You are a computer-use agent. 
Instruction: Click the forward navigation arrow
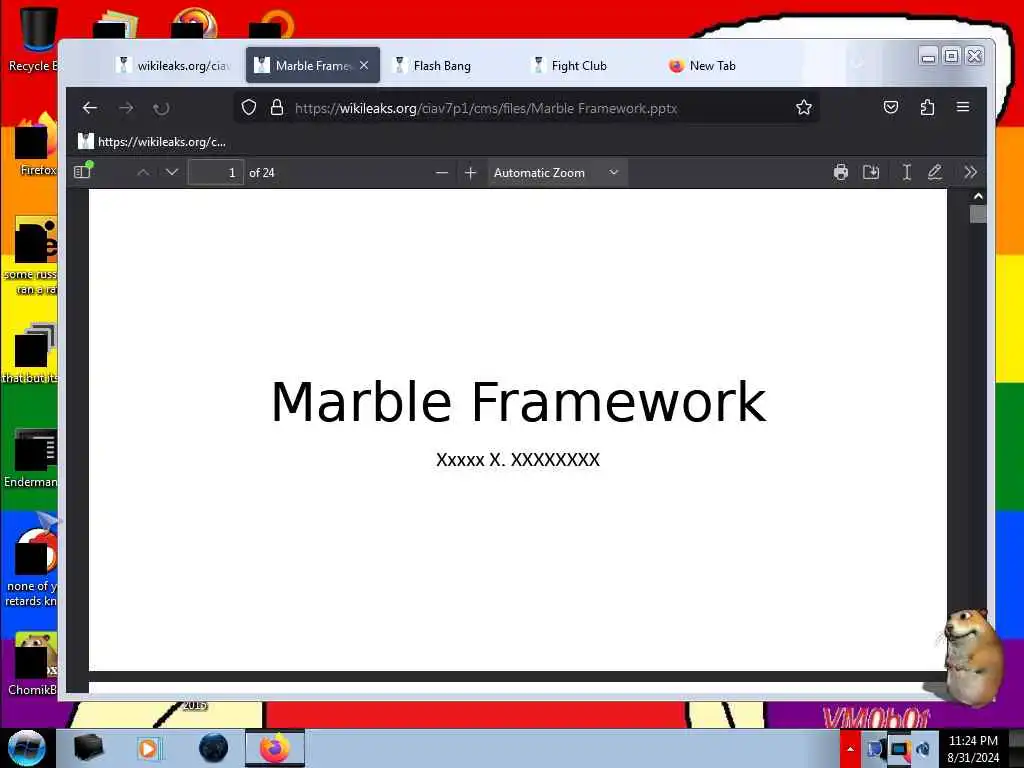(126, 108)
